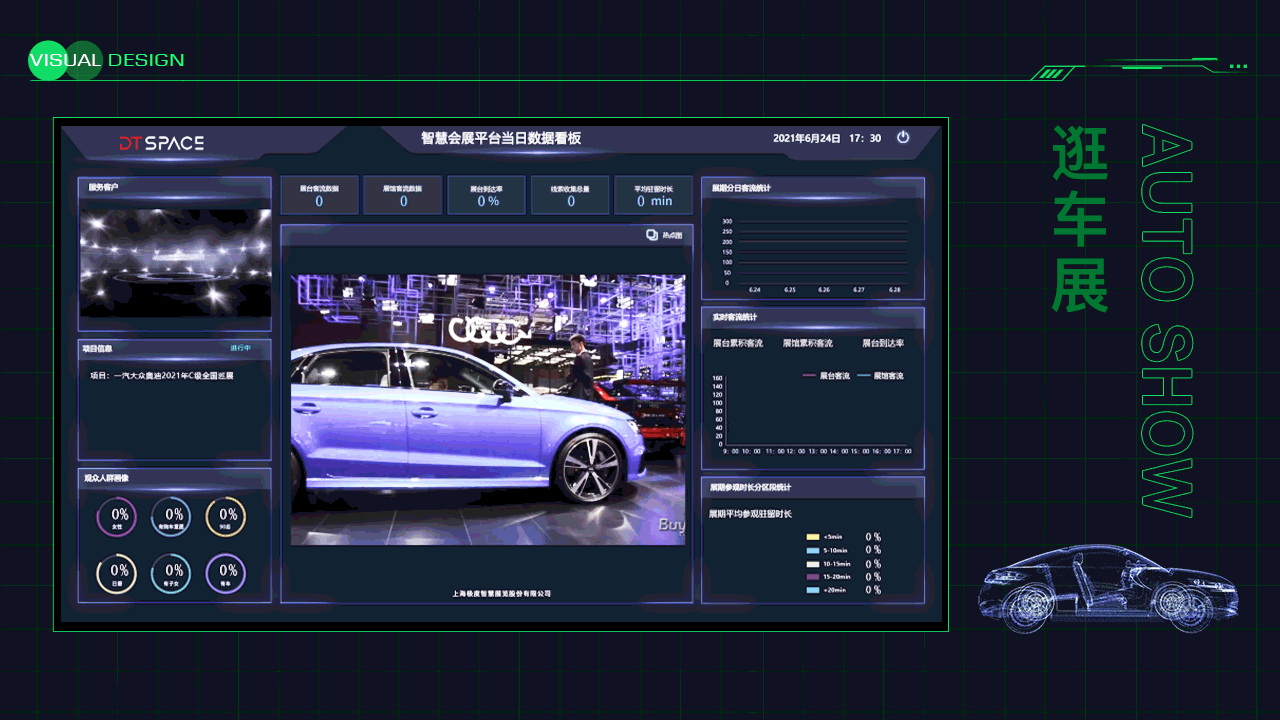Click the 90后 audience ring gauge
The height and width of the screenshot is (720, 1280).
227,517
